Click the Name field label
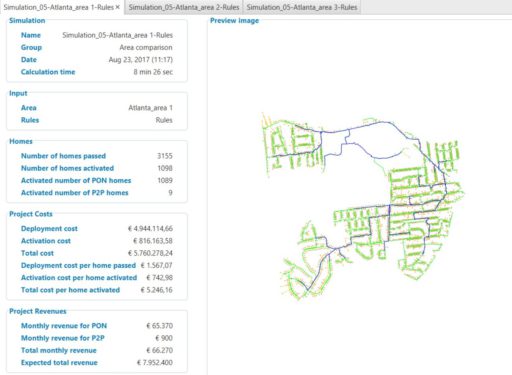512x375 pixels. (x=31, y=35)
